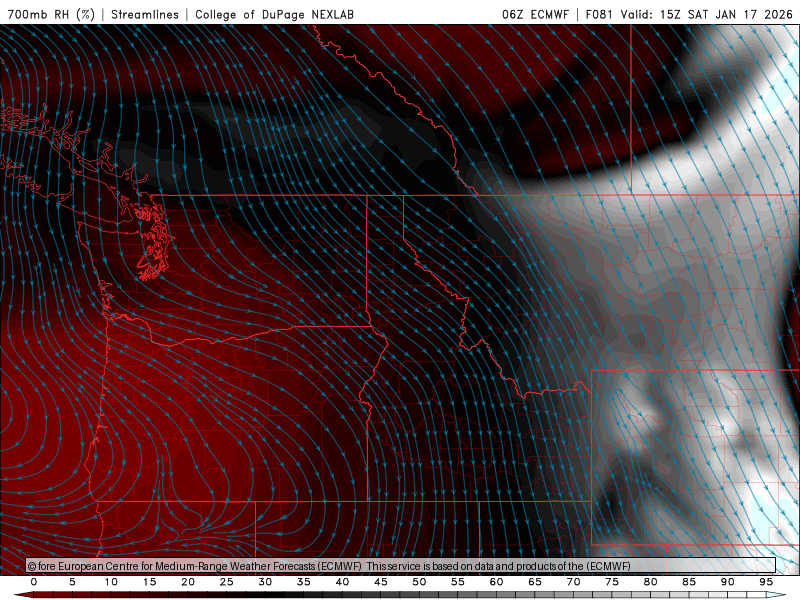Select the "30" label on color scale
This screenshot has width=800, height=600.
click(265, 582)
